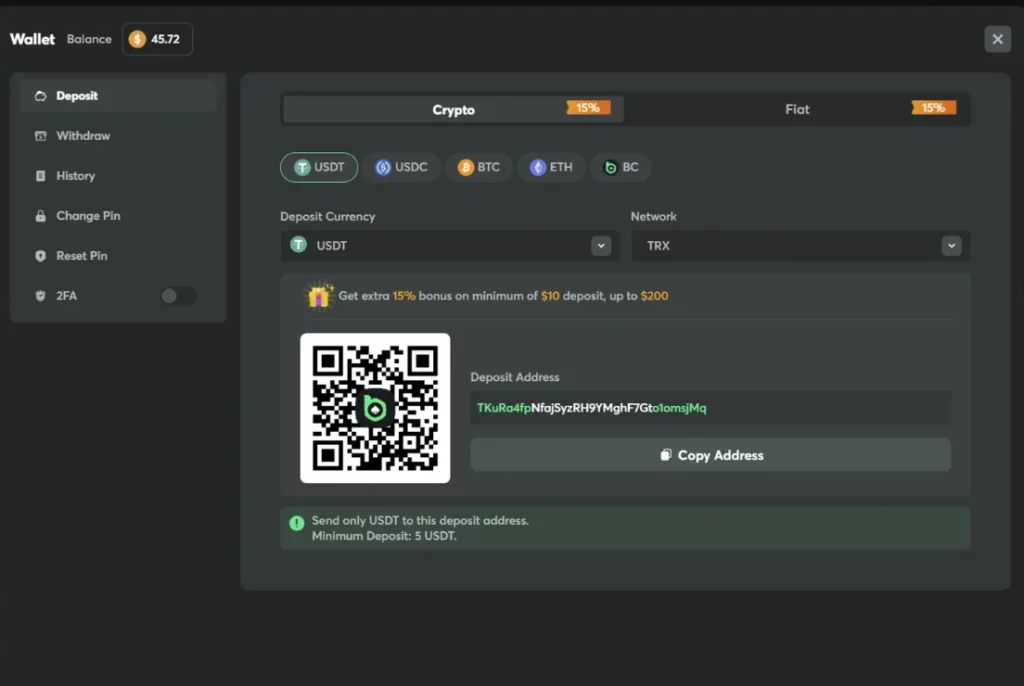The image size is (1024, 686).
Task: Select the USDT coin chip
Action: coord(319,167)
